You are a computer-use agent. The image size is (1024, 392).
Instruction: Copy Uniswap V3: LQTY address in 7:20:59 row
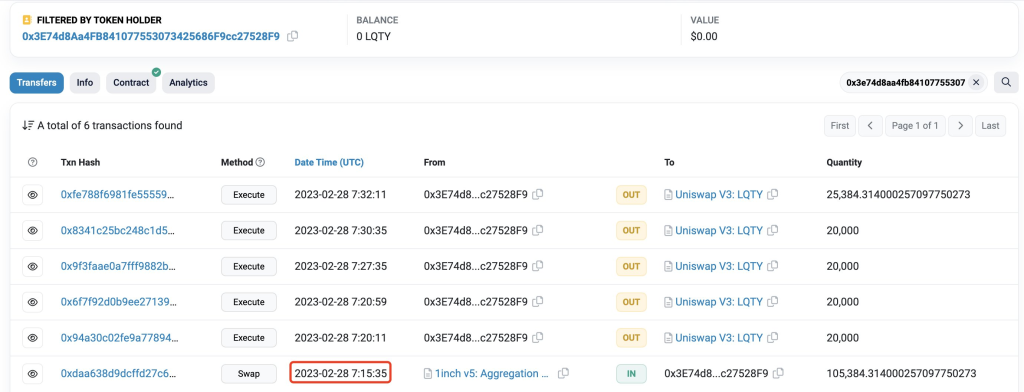pos(773,302)
